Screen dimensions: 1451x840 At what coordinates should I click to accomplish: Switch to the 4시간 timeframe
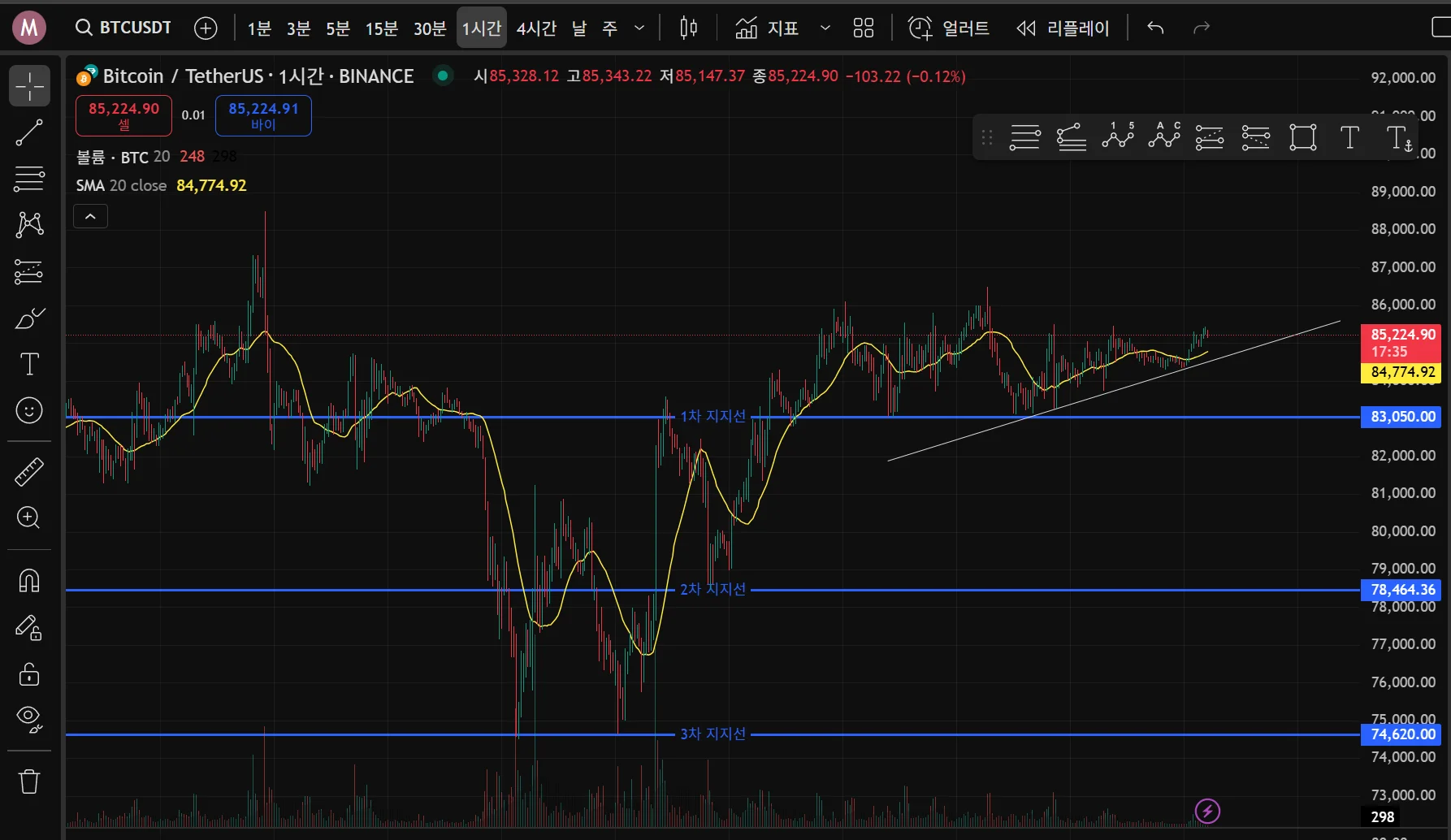point(536,28)
